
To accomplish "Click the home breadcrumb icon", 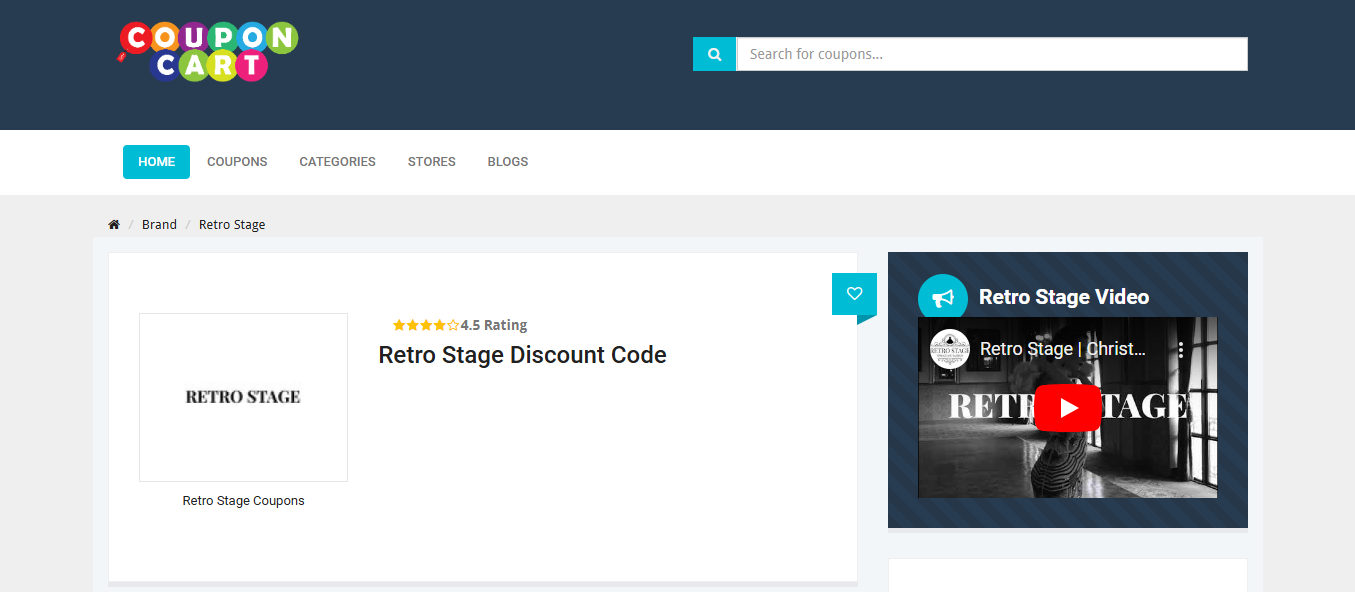I will (x=114, y=225).
